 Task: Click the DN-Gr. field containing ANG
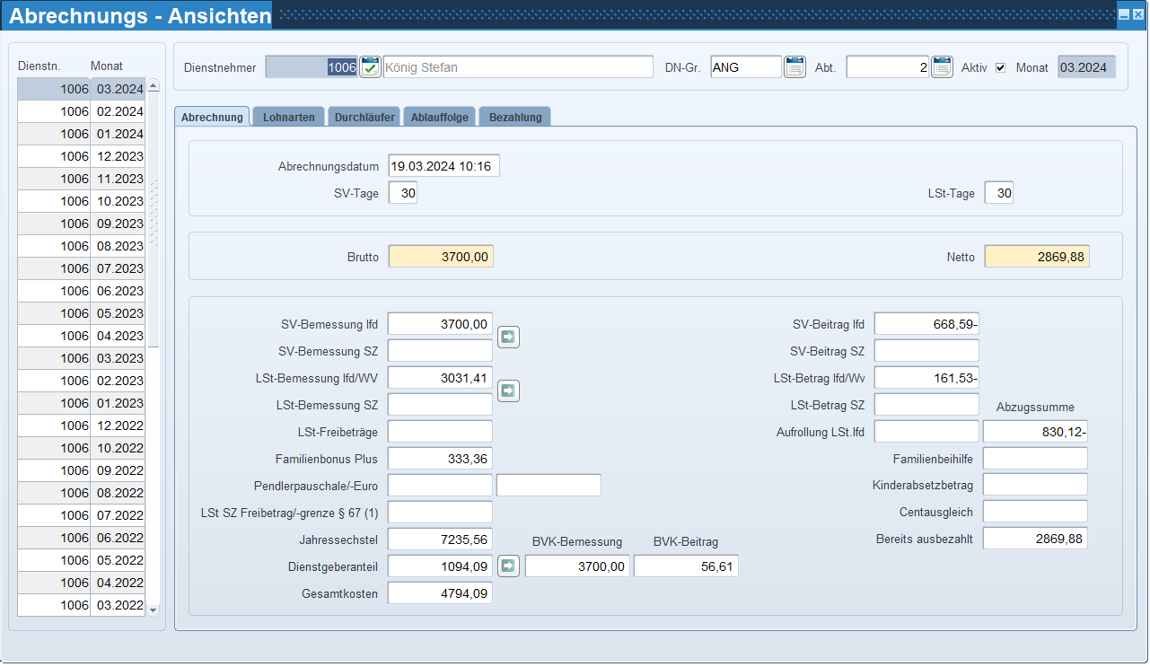[x=746, y=67]
